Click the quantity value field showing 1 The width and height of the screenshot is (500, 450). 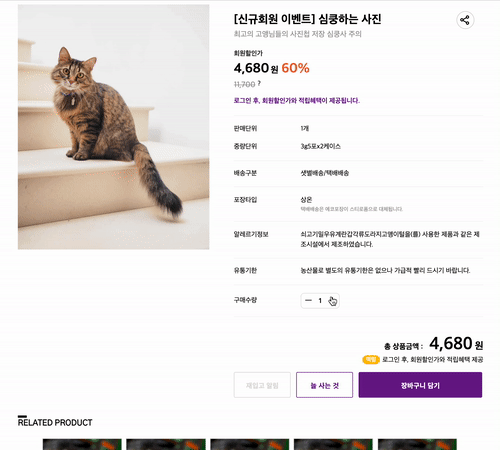click(320, 301)
